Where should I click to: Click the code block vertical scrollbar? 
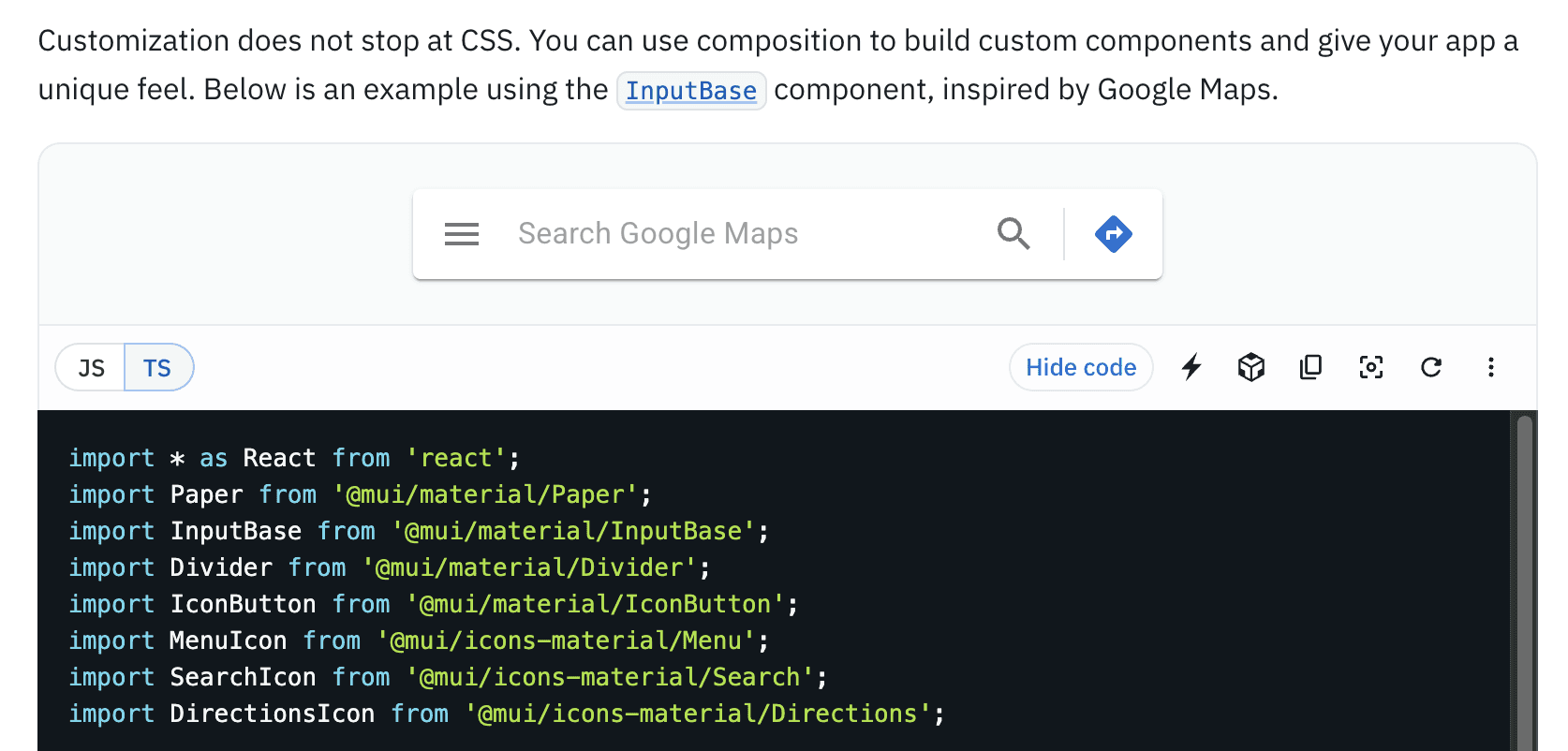point(1524,581)
